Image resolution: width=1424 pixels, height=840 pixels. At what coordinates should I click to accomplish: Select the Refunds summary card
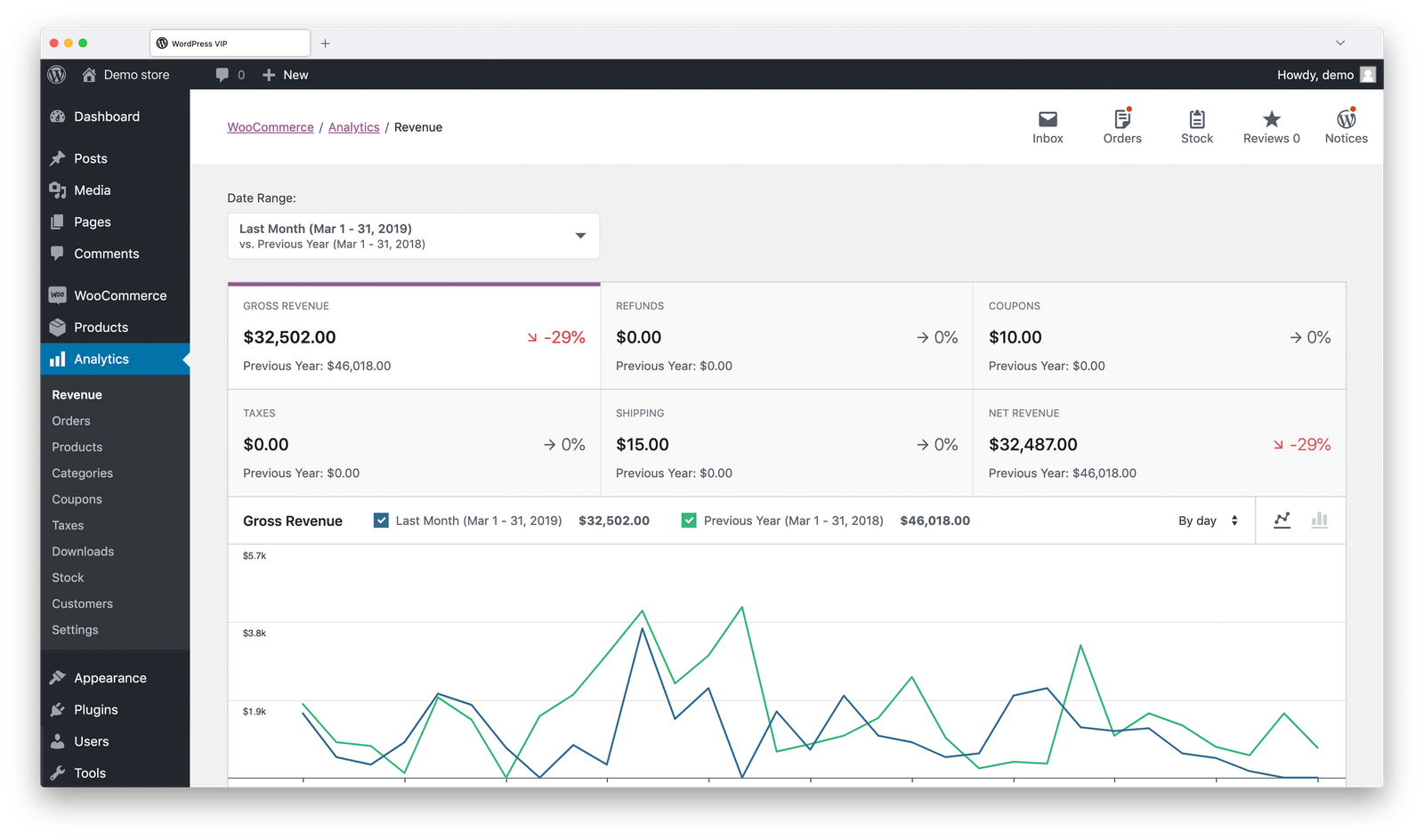point(787,336)
